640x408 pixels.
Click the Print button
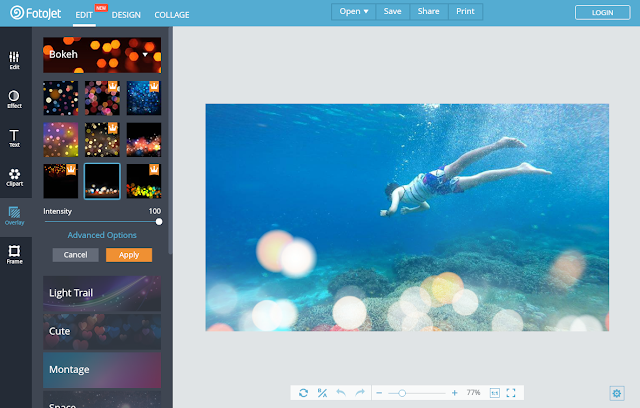(465, 11)
